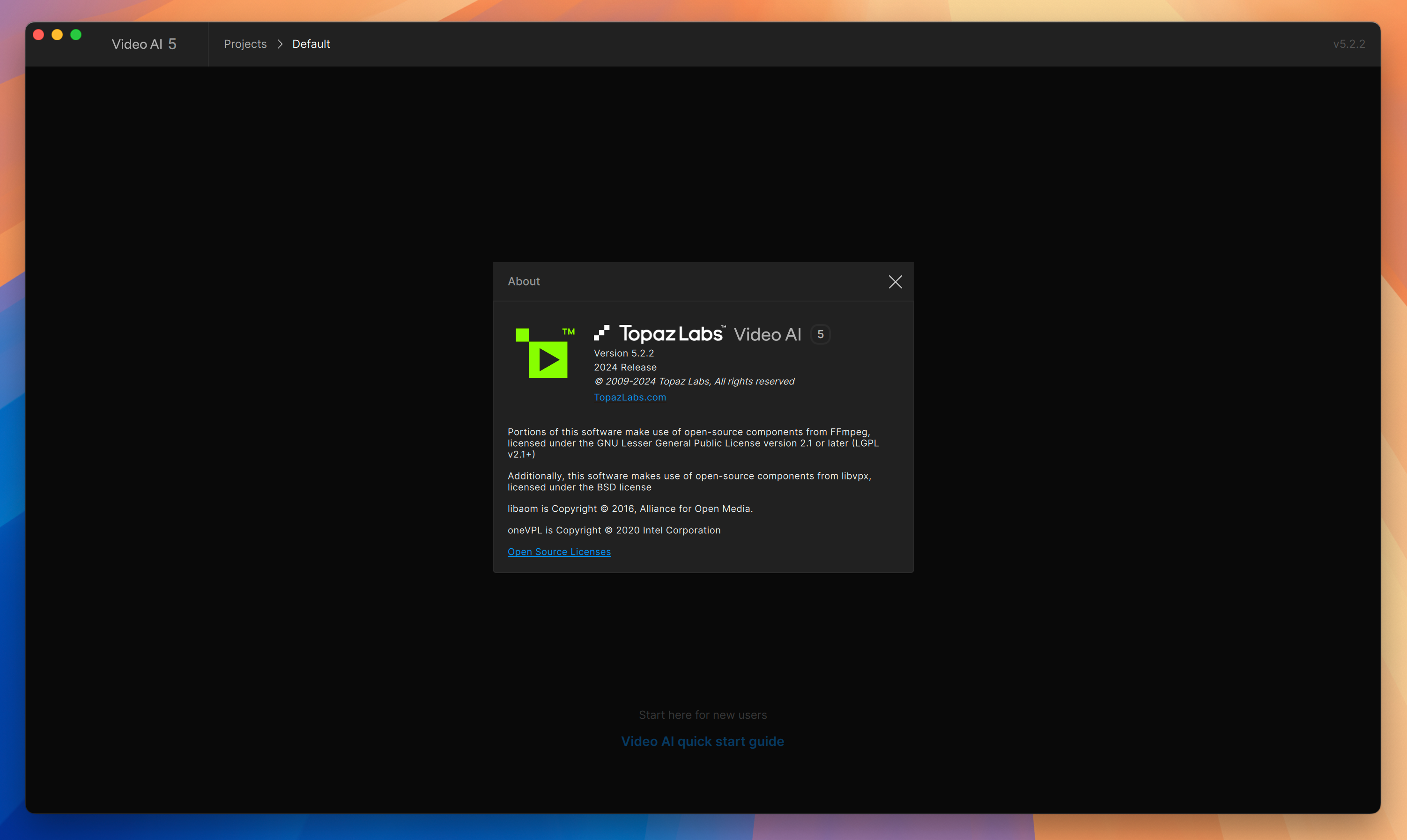
Task: Click the breadcrumb chevron after Projects
Action: pos(280,44)
